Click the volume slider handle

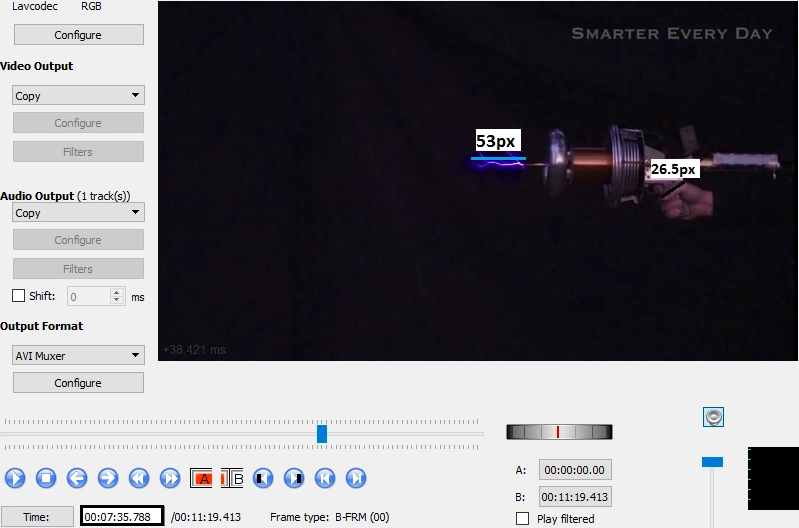pyautogui.click(x=712, y=462)
